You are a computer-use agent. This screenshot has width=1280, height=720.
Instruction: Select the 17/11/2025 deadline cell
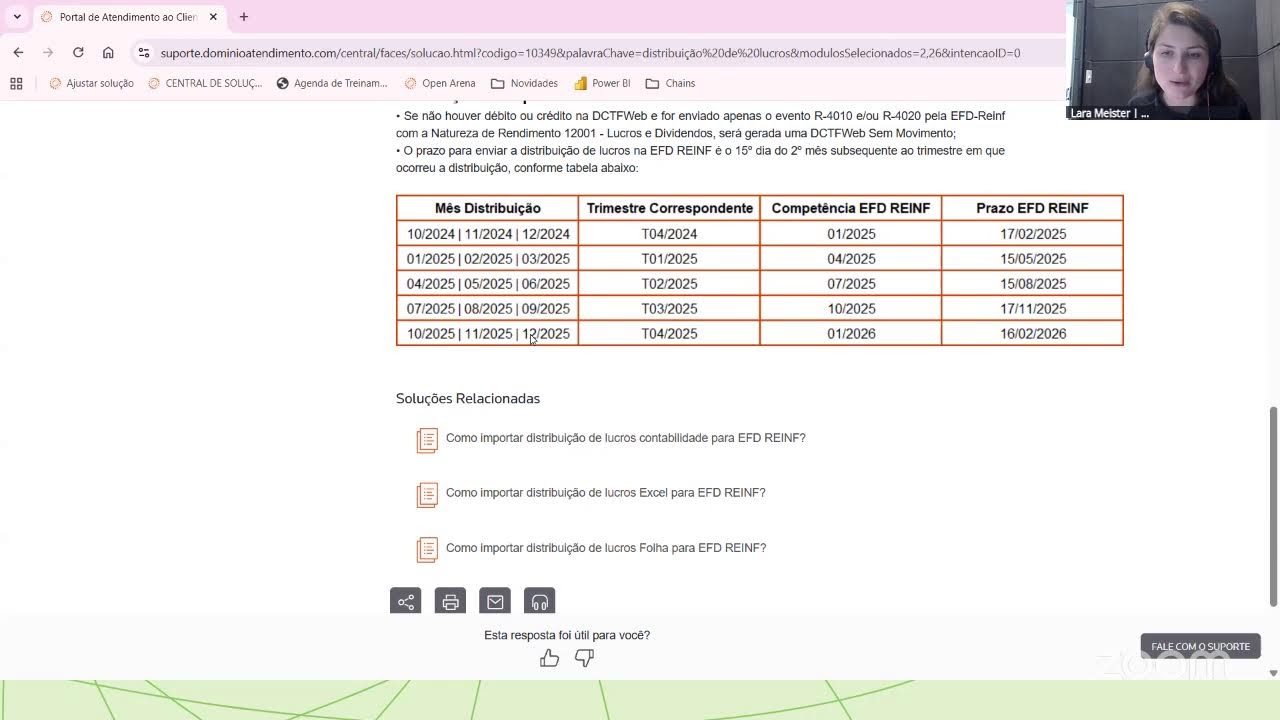click(x=1032, y=309)
